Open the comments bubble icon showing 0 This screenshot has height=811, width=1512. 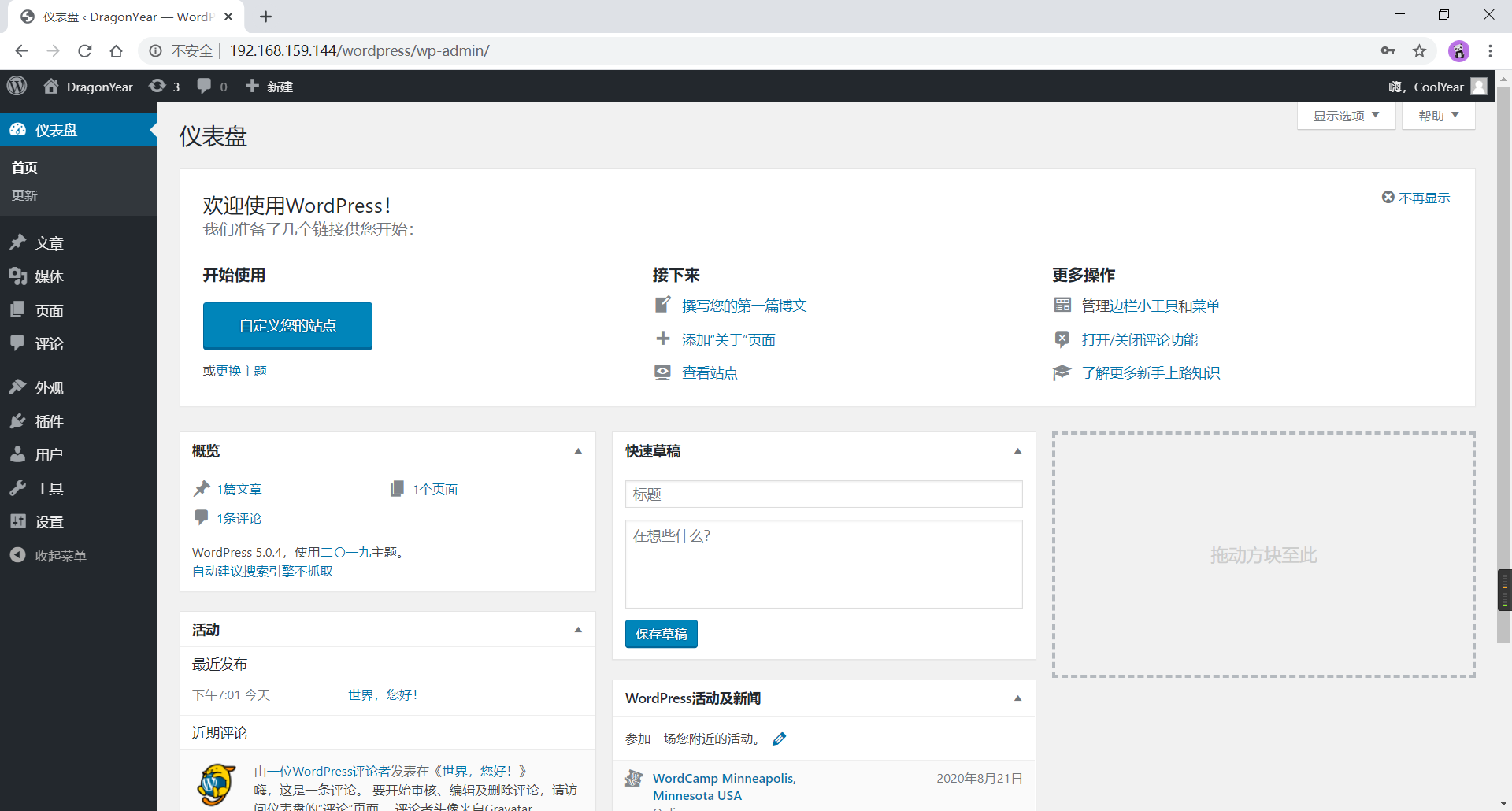pyautogui.click(x=212, y=86)
